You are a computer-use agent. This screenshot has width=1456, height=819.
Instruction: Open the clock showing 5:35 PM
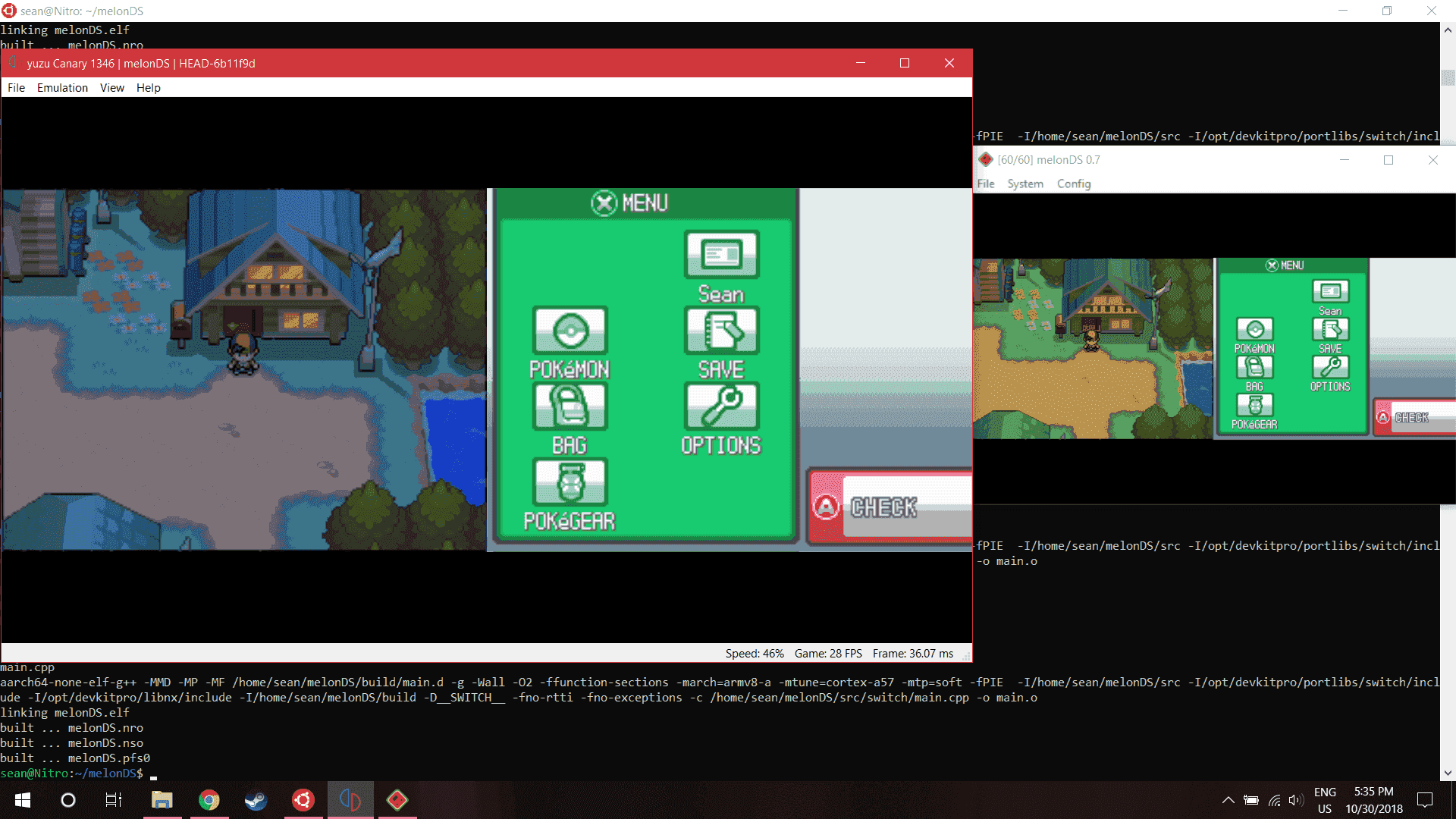click(x=1374, y=800)
